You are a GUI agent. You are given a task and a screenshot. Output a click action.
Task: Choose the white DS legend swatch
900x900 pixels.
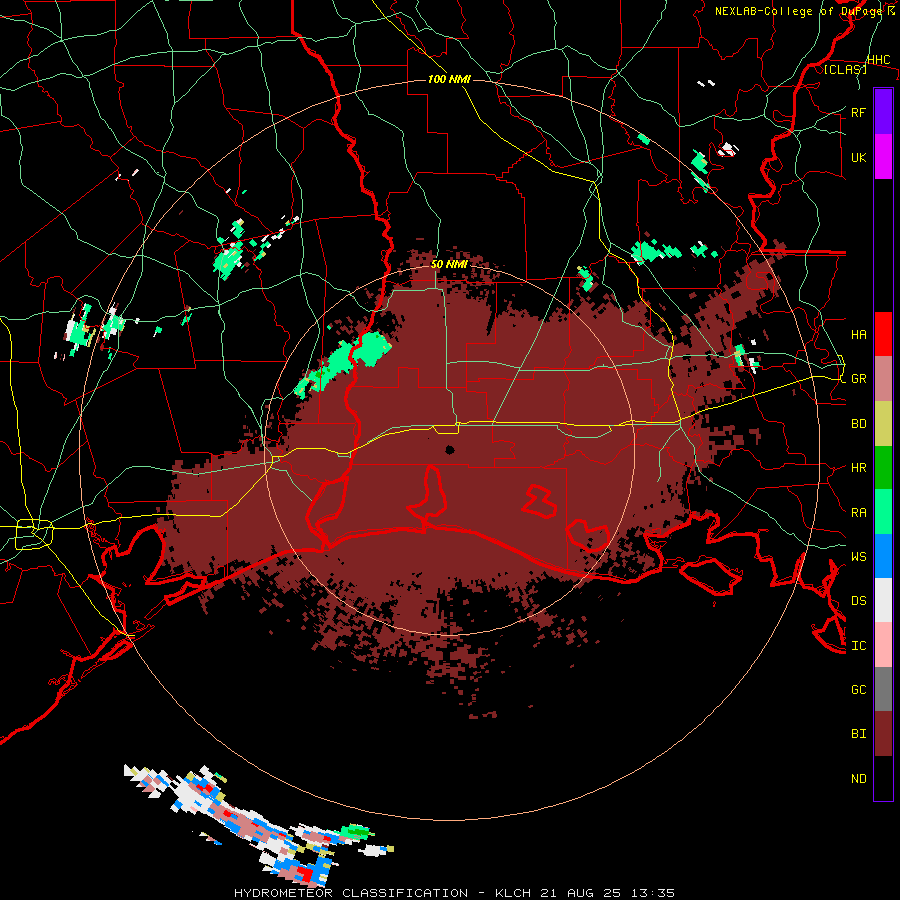point(883,600)
